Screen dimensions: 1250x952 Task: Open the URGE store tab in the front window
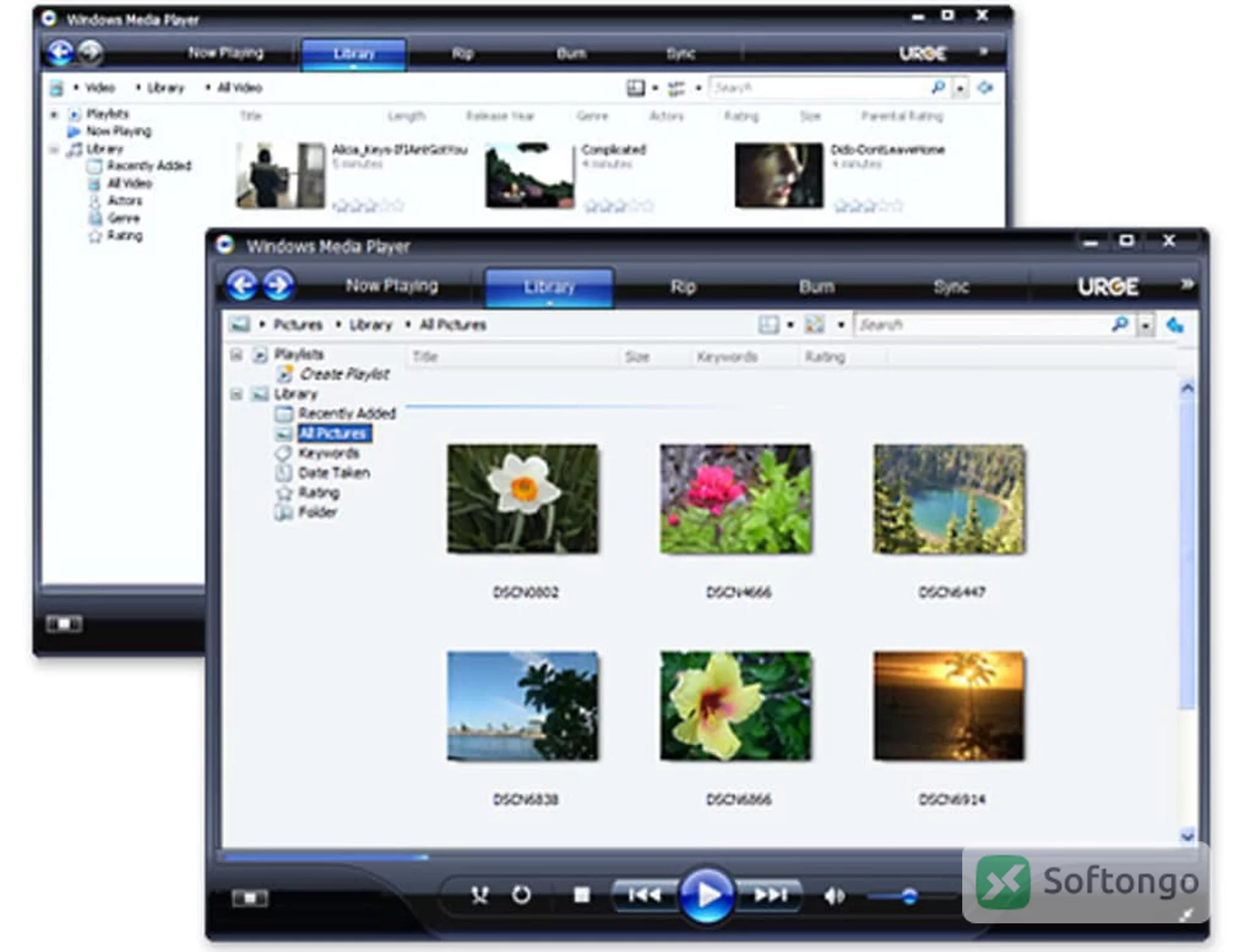point(1107,286)
